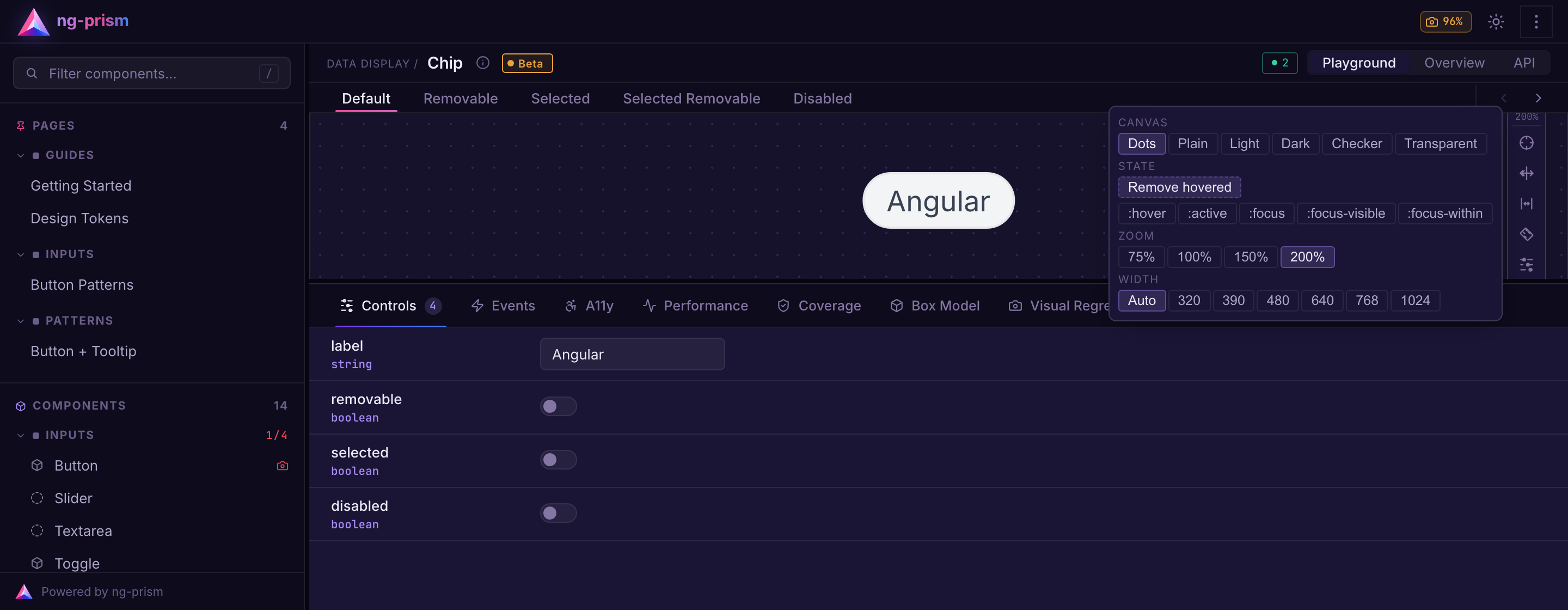The image size is (1568, 610).
Task: Toggle the disabled boolean switch
Action: pyautogui.click(x=558, y=513)
